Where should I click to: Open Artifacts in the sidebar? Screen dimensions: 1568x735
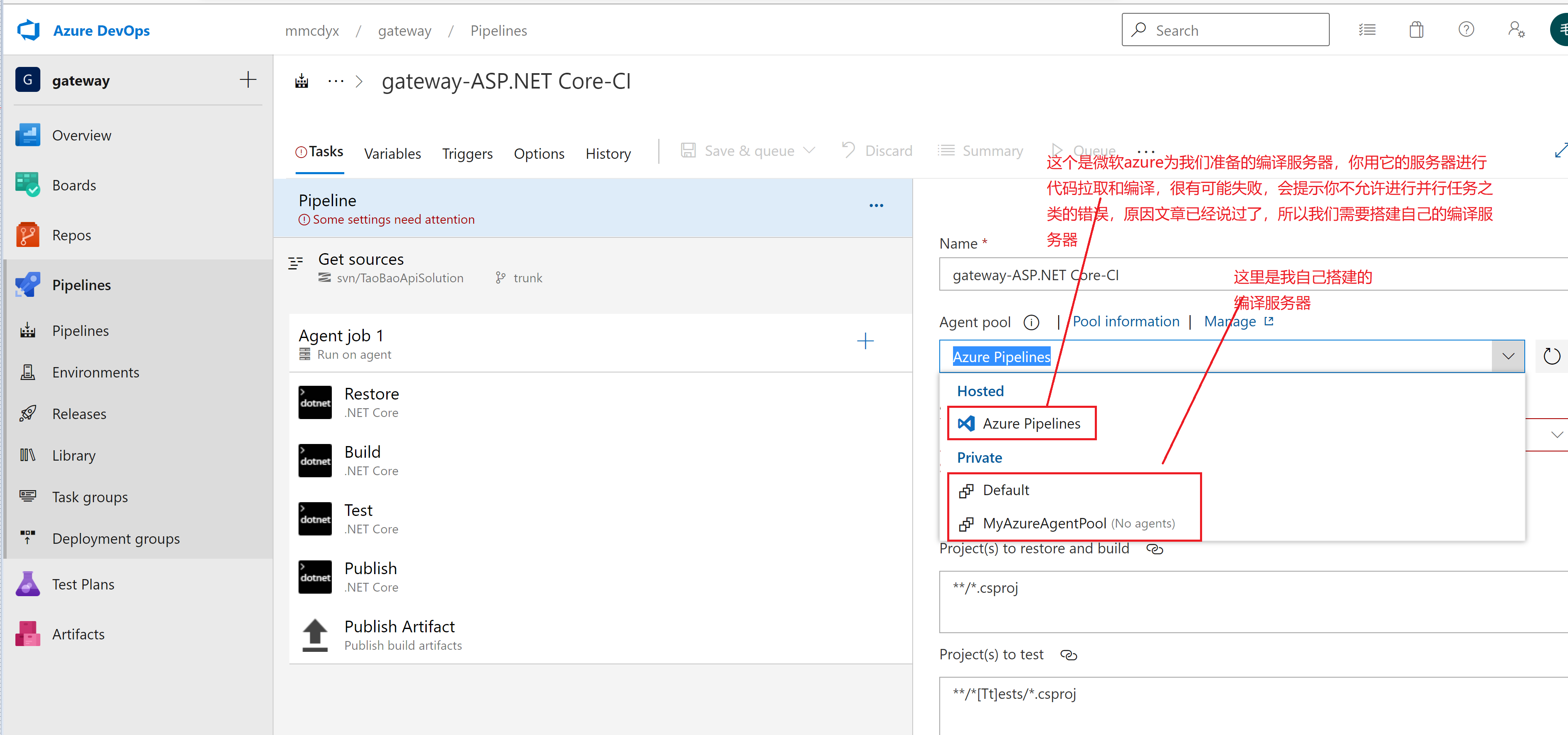click(x=78, y=634)
